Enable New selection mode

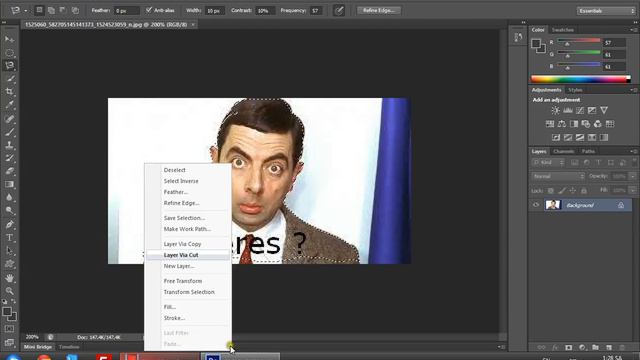click(x=39, y=10)
